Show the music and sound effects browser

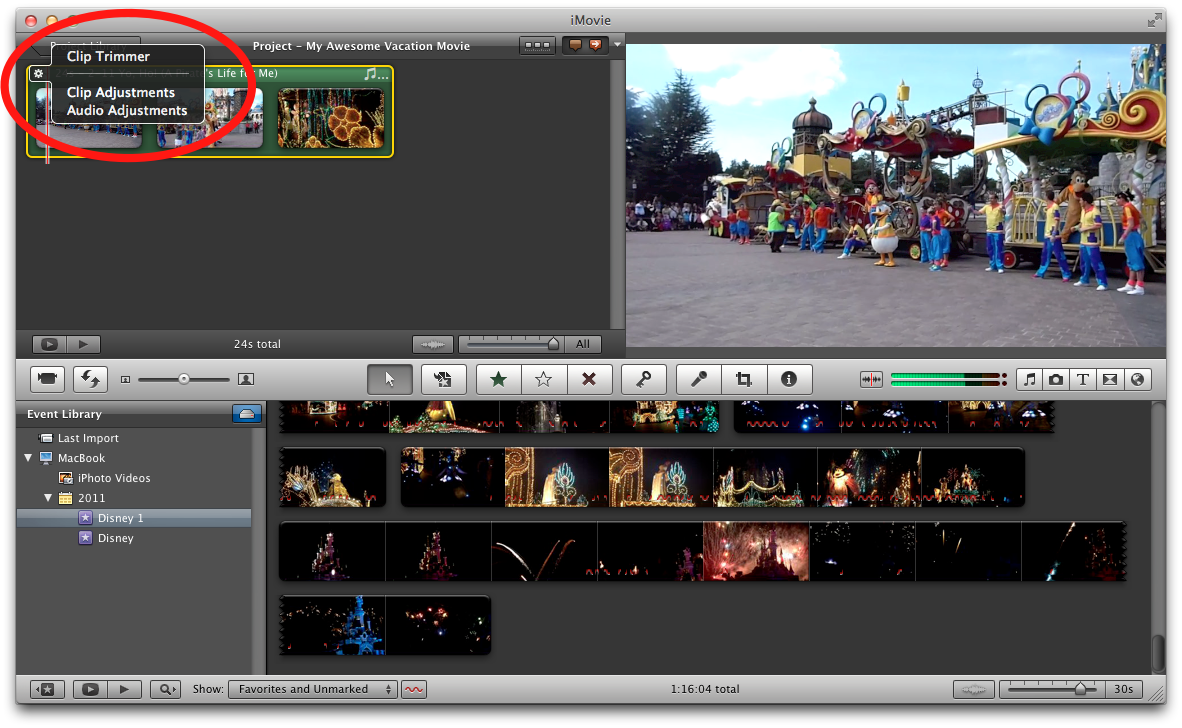tap(1030, 380)
